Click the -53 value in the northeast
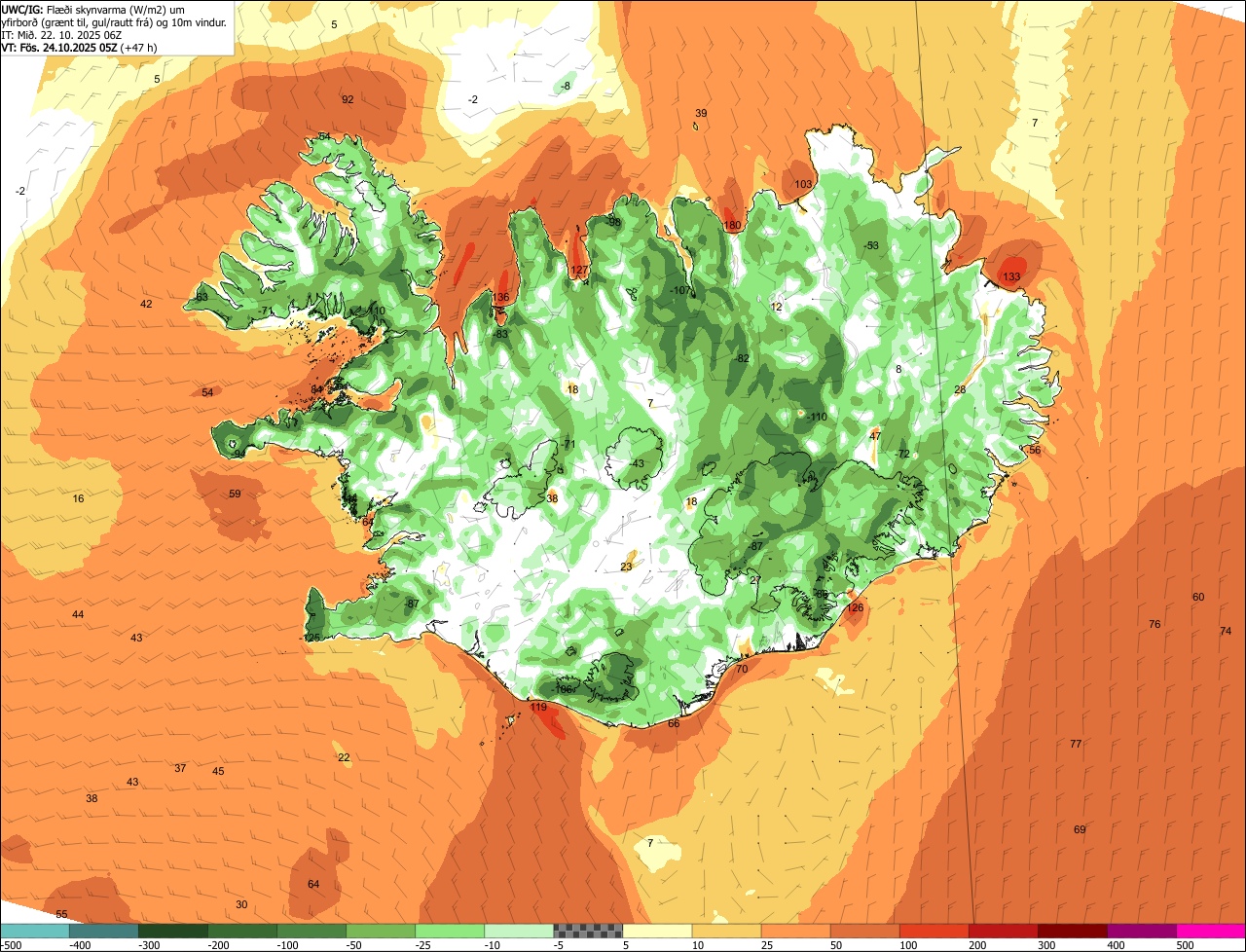Viewport: 1246px width, 952px height. pos(871,245)
